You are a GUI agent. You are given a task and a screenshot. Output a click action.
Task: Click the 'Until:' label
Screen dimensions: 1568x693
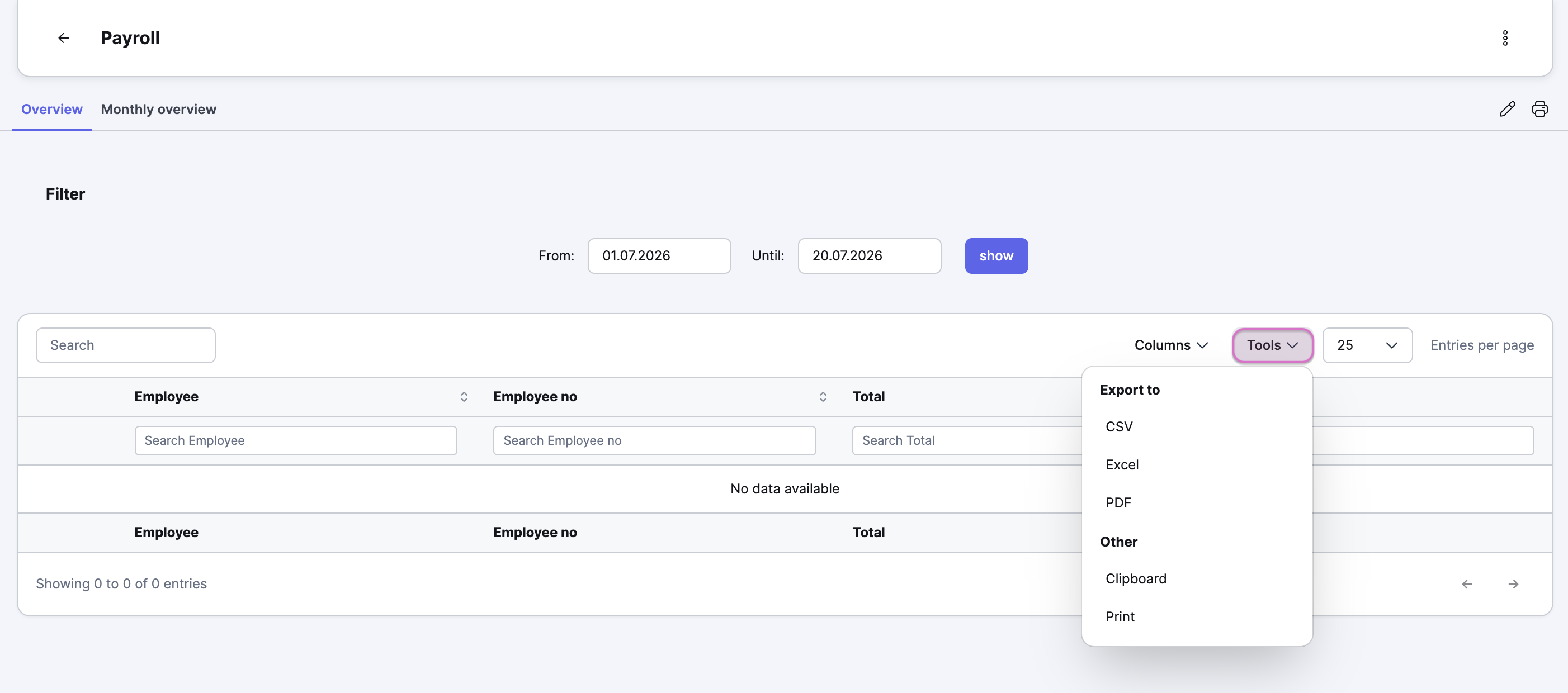pyautogui.click(x=768, y=255)
